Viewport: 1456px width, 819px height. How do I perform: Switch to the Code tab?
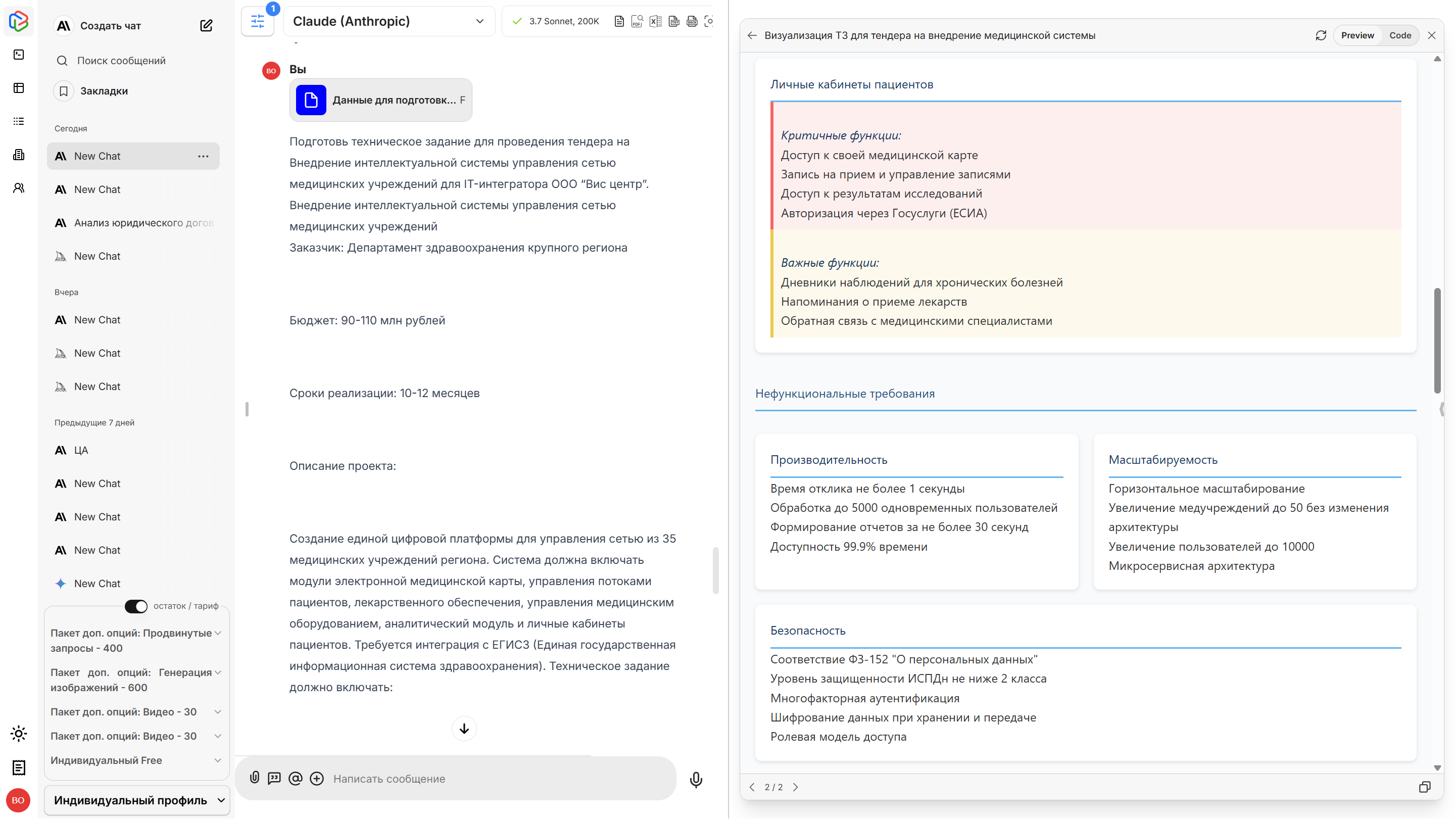(1400, 35)
